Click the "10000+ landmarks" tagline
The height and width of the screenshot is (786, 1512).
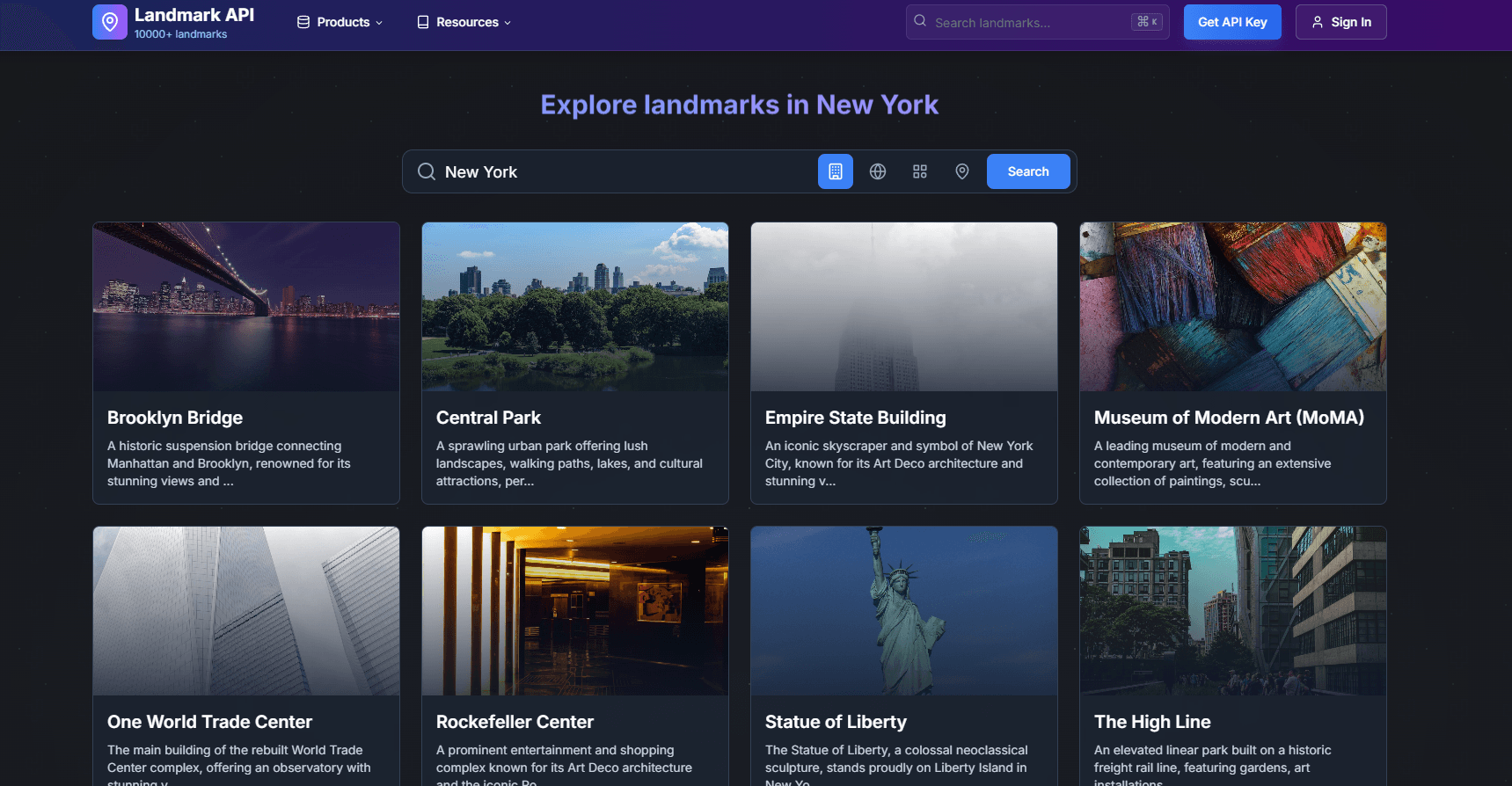(x=180, y=34)
